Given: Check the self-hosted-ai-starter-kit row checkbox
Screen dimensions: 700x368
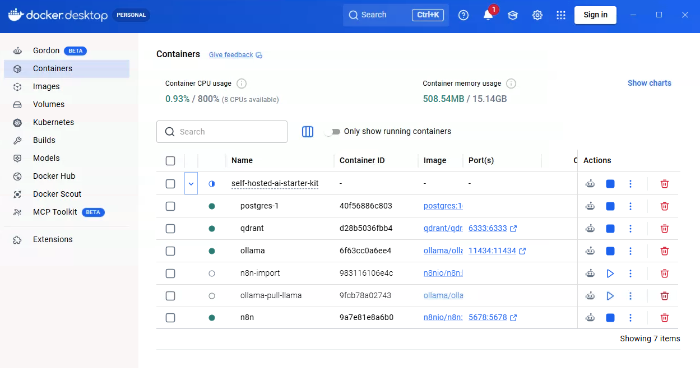Looking at the screenshot, I should point(170,184).
